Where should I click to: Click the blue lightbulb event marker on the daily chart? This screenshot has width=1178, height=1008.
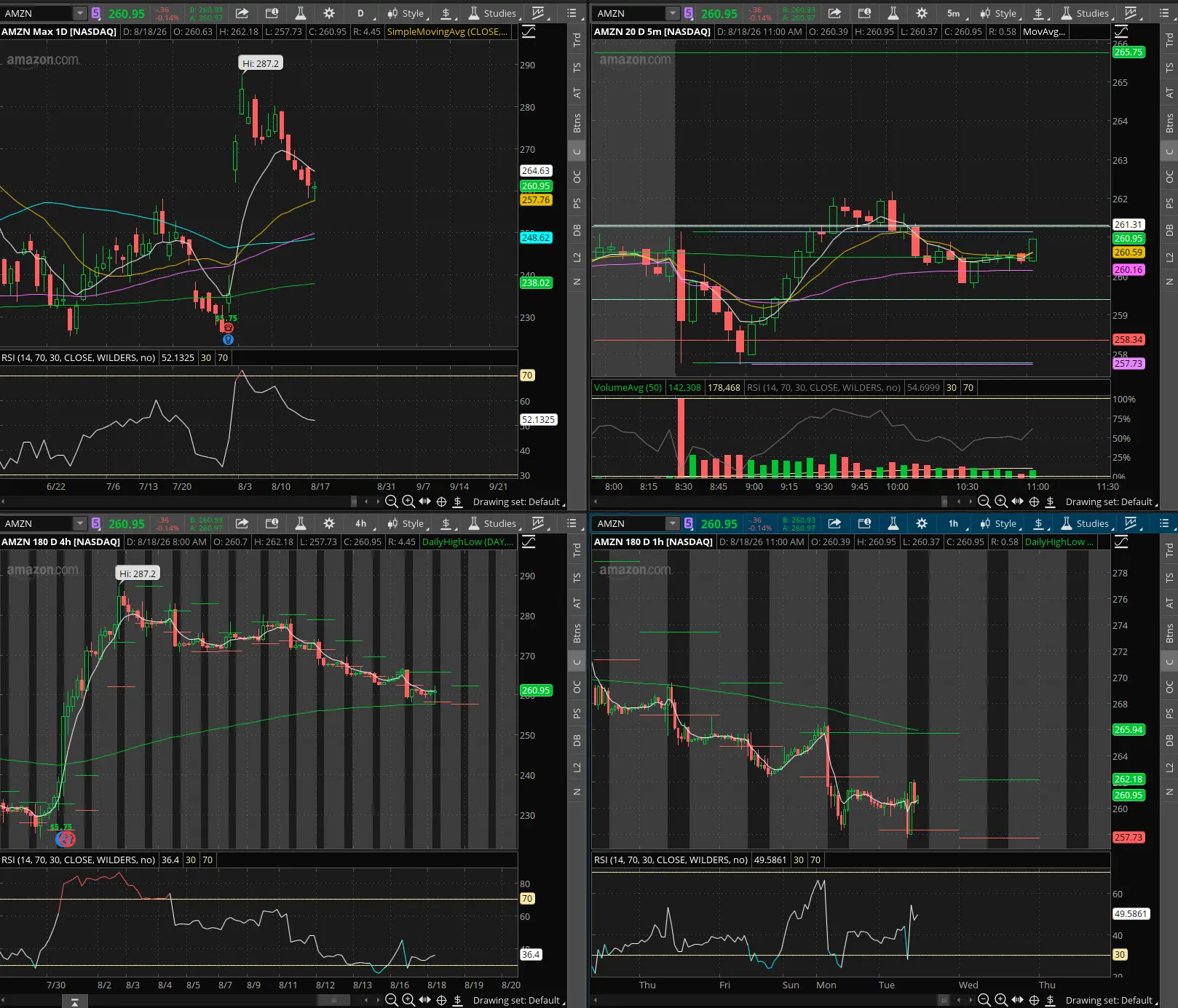point(228,339)
